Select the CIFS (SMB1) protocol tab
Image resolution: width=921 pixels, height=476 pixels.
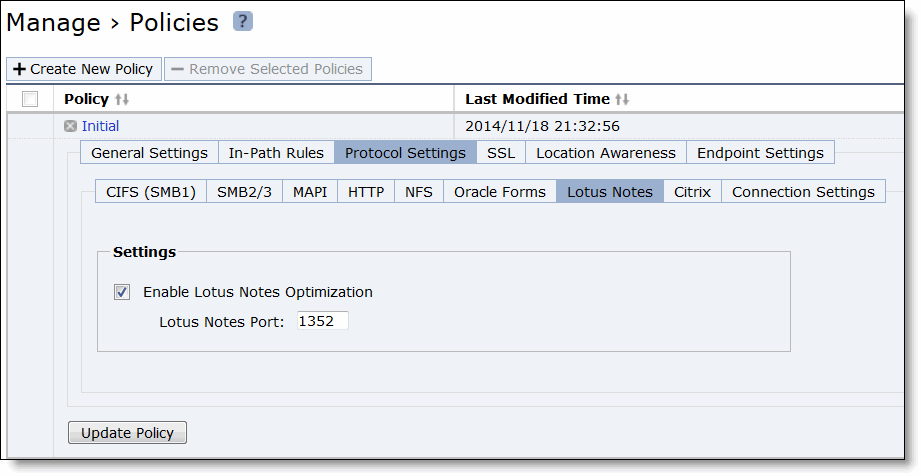tap(151, 192)
